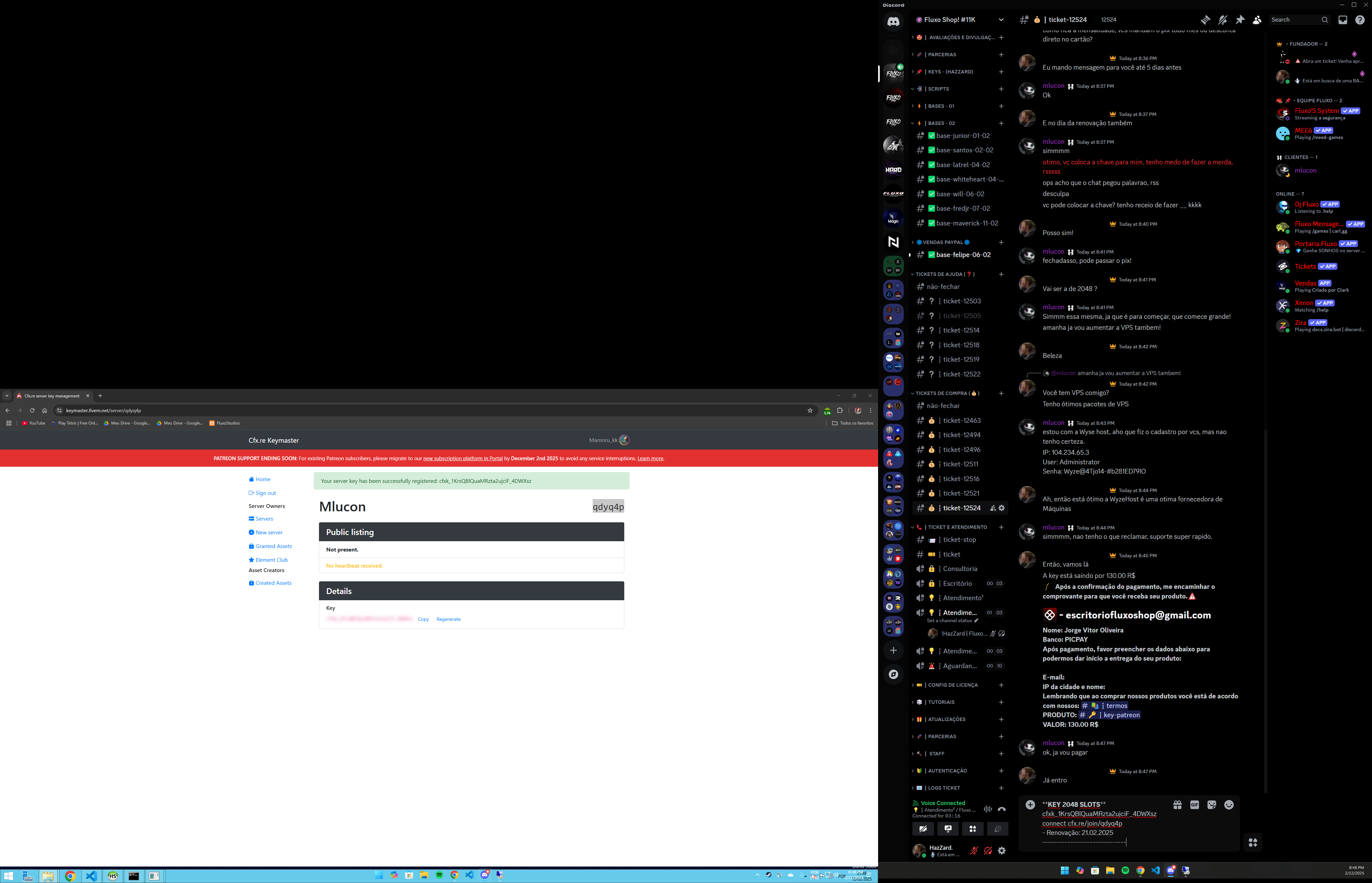This screenshot has width=1372, height=883.
Task: Click the plus attachment button in message box
Action: click(1030, 805)
